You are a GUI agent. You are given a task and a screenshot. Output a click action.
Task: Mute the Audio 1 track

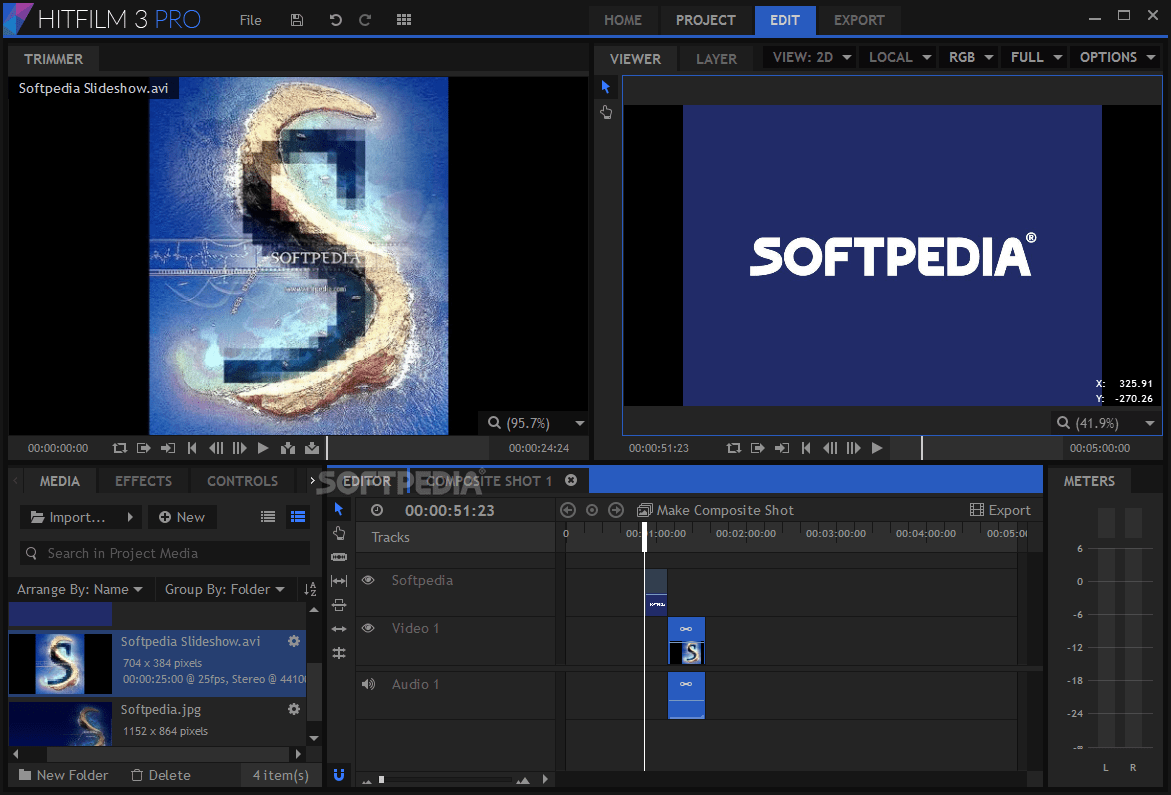pos(366,684)
